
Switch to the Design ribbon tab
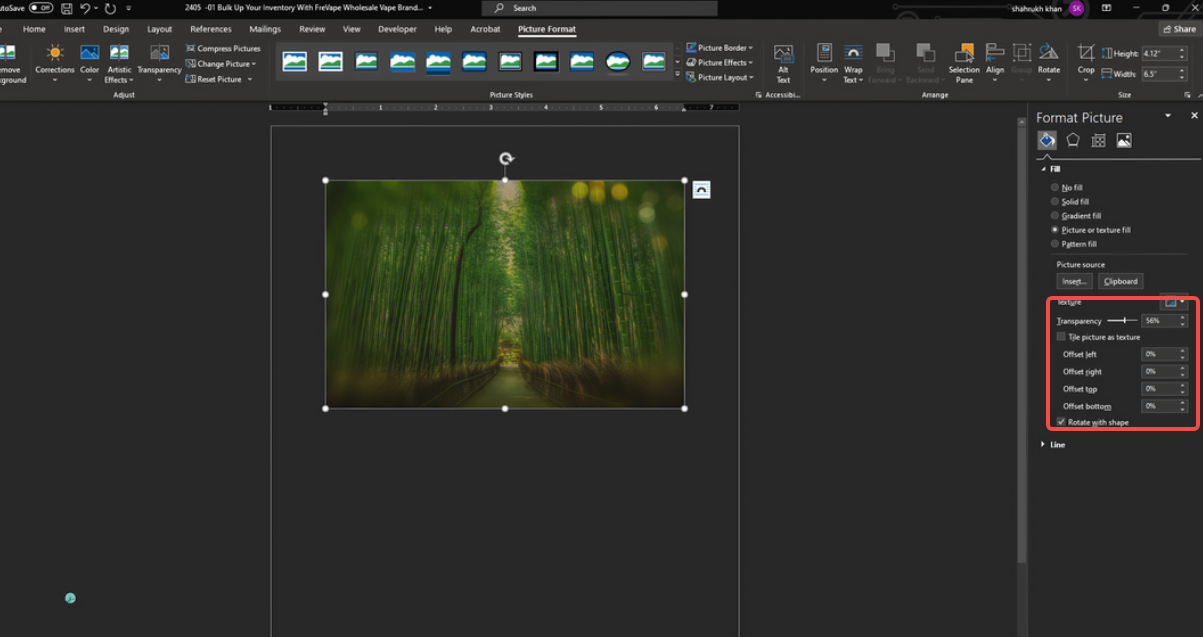point(116,29)
